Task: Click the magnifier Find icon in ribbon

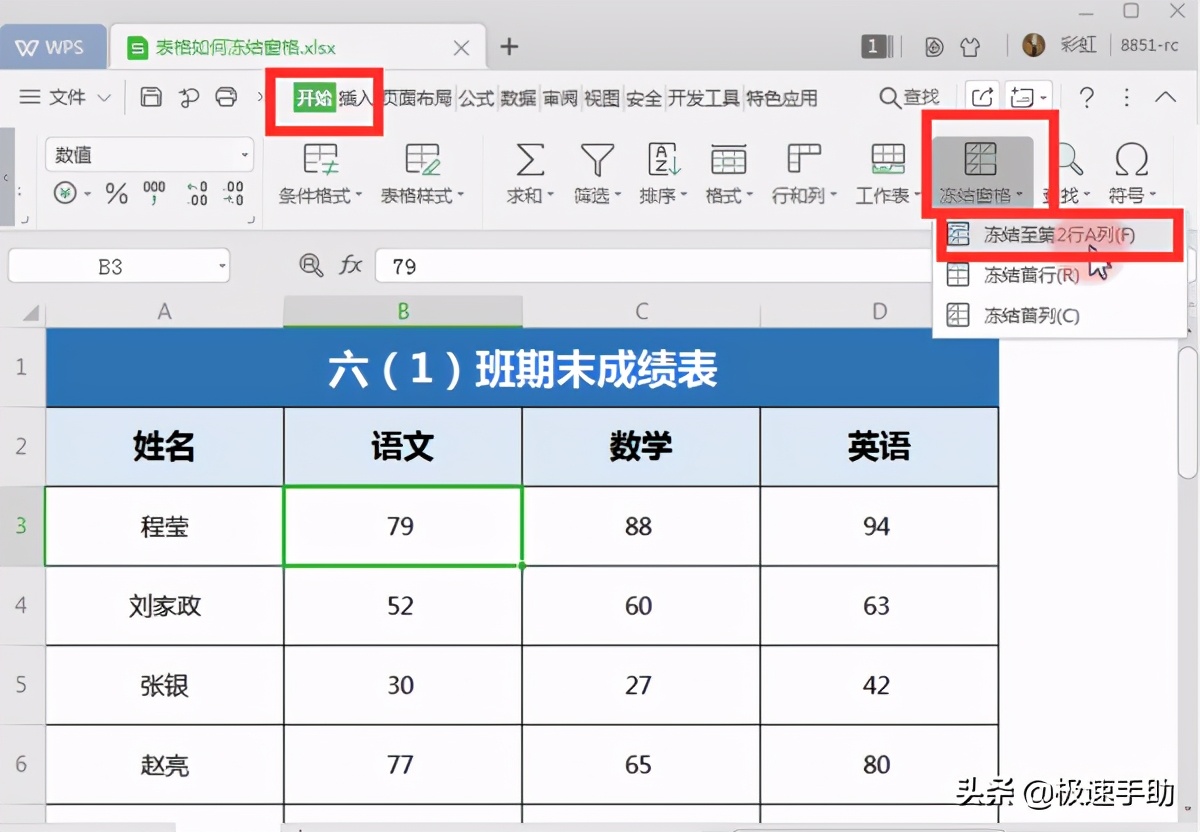Action: click(1071, 160)
